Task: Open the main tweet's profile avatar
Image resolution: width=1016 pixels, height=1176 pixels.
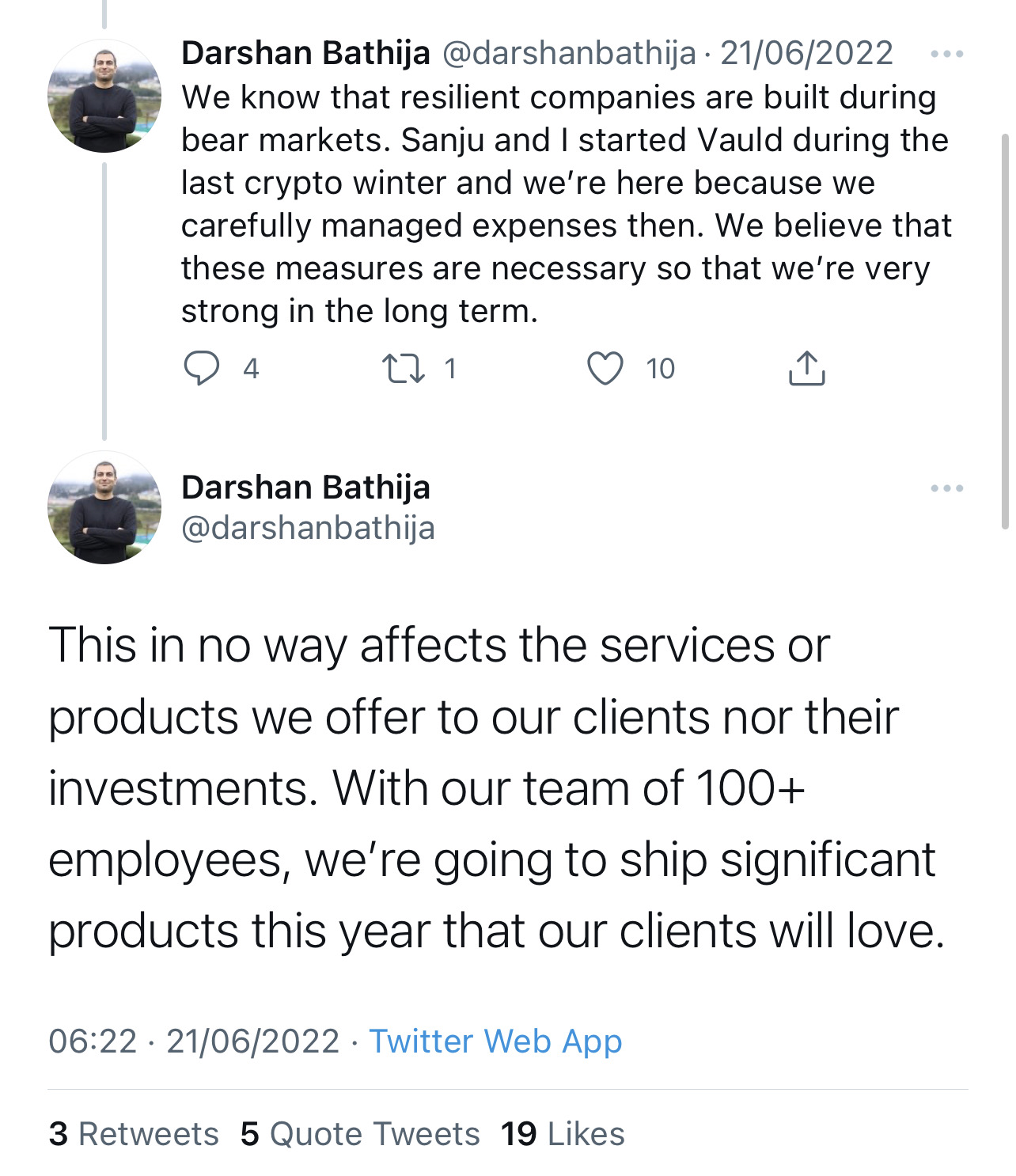Action: 104,507
